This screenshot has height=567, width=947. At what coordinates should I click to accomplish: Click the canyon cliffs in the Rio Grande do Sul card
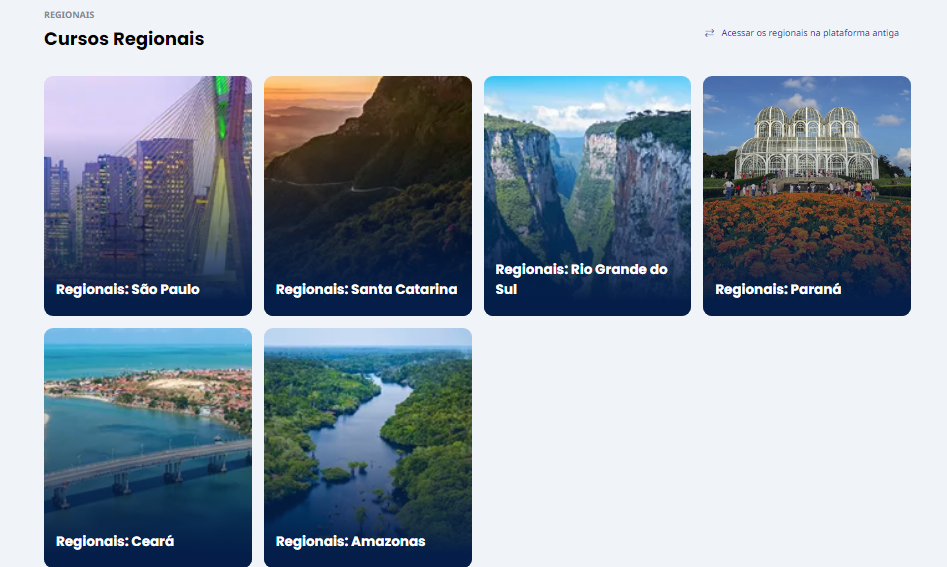587,187
